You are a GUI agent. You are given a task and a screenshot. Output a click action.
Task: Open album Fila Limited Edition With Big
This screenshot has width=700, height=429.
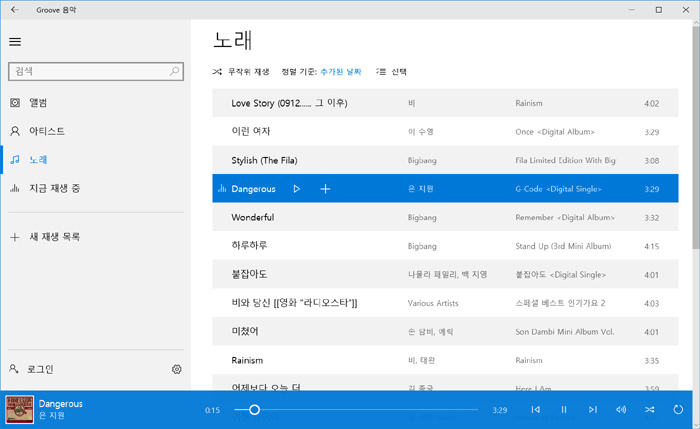565,160
